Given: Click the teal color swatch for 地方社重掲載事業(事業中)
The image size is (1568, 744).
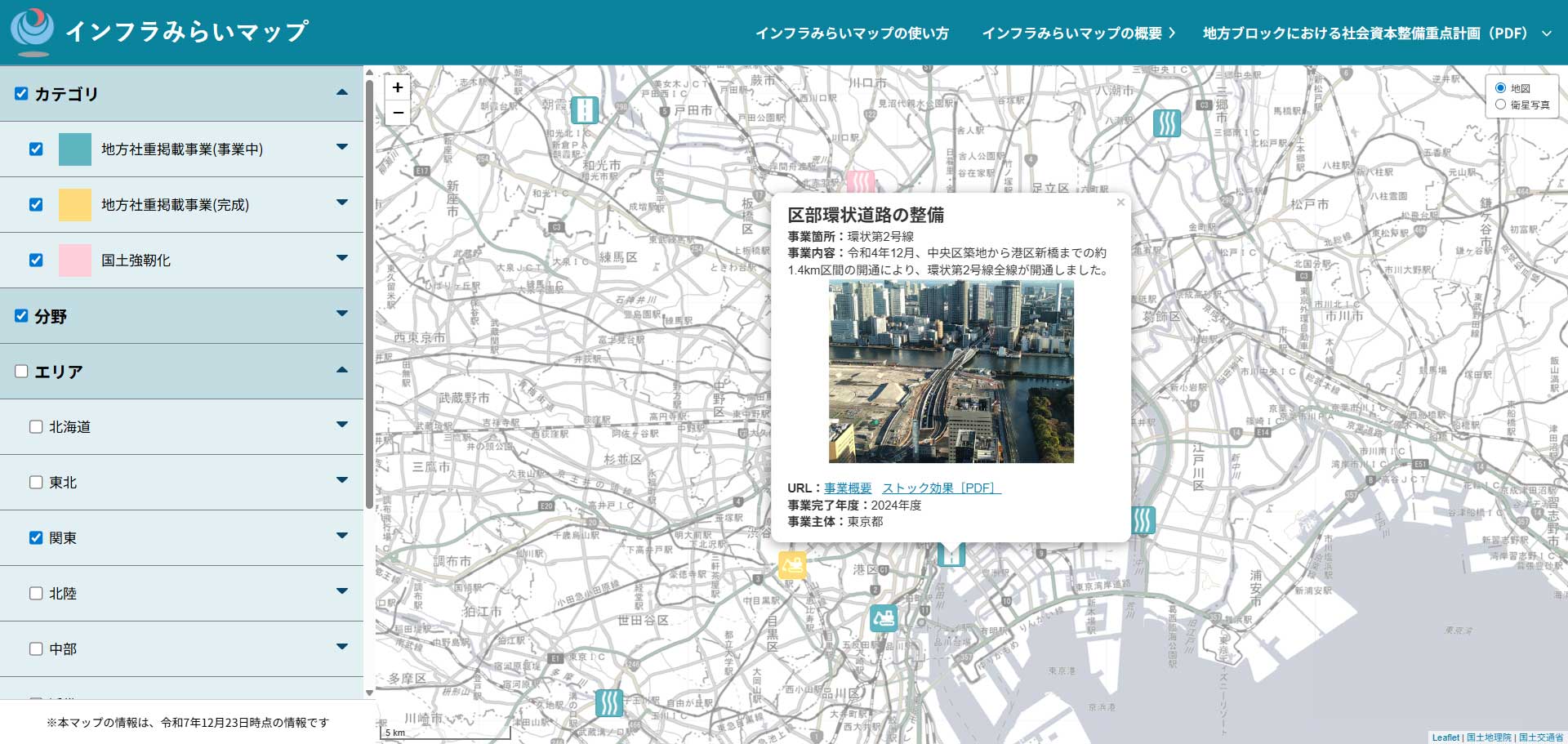Looking at the screenshot, I should click(x=74, y=149).
